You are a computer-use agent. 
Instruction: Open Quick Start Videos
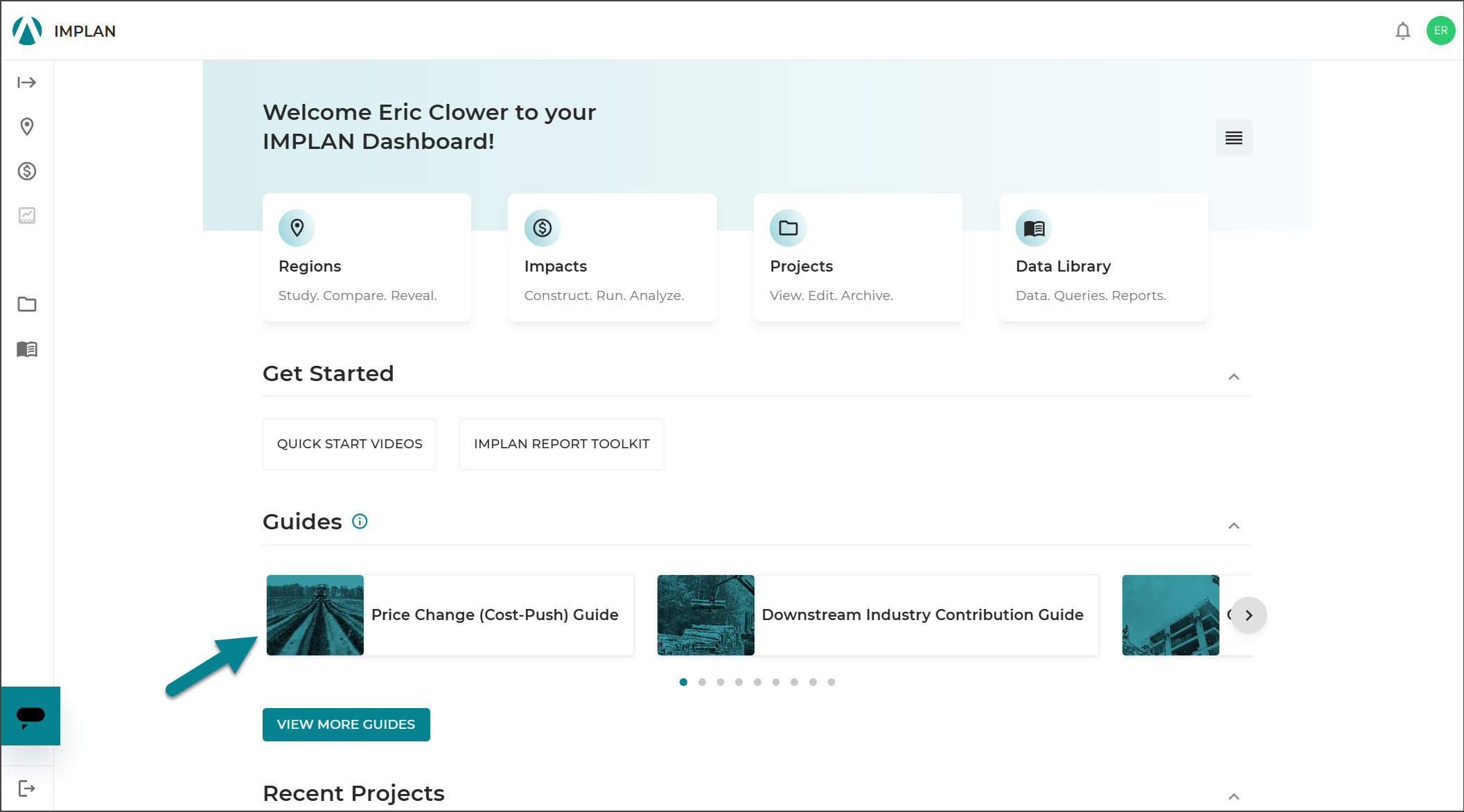pos(350,444)
